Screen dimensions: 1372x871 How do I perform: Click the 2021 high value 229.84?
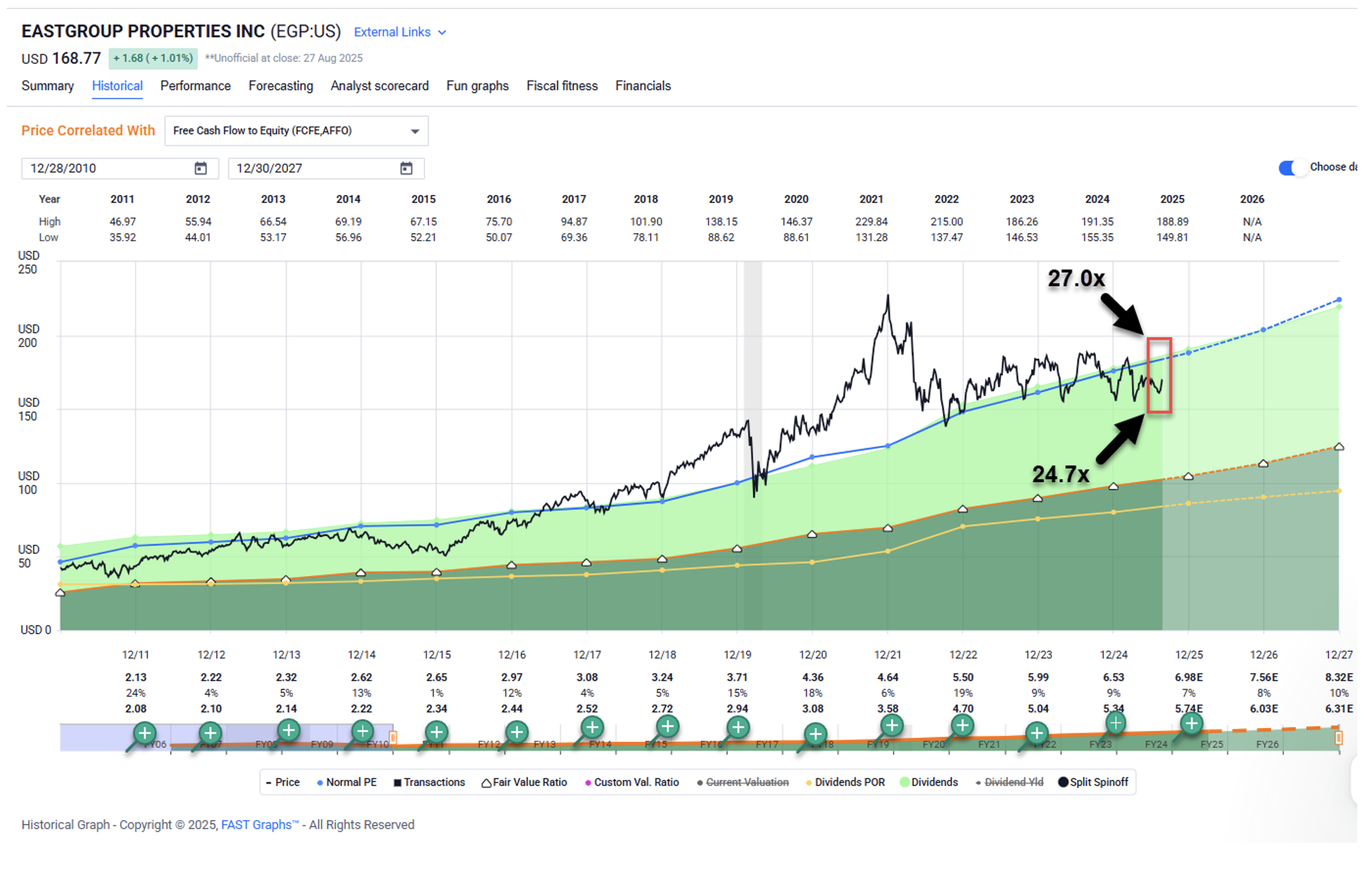pyautogui.click(x=871, y=222)
